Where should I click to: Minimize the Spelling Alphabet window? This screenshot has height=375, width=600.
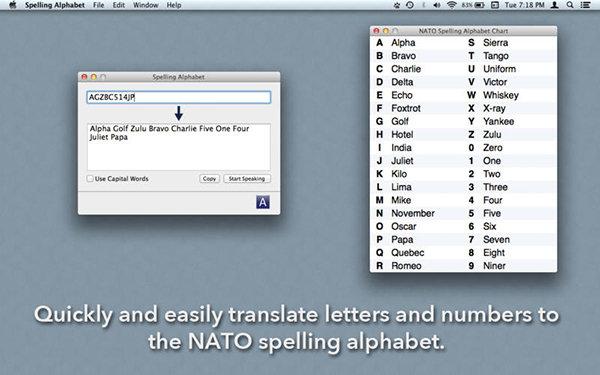click(94, 77)
